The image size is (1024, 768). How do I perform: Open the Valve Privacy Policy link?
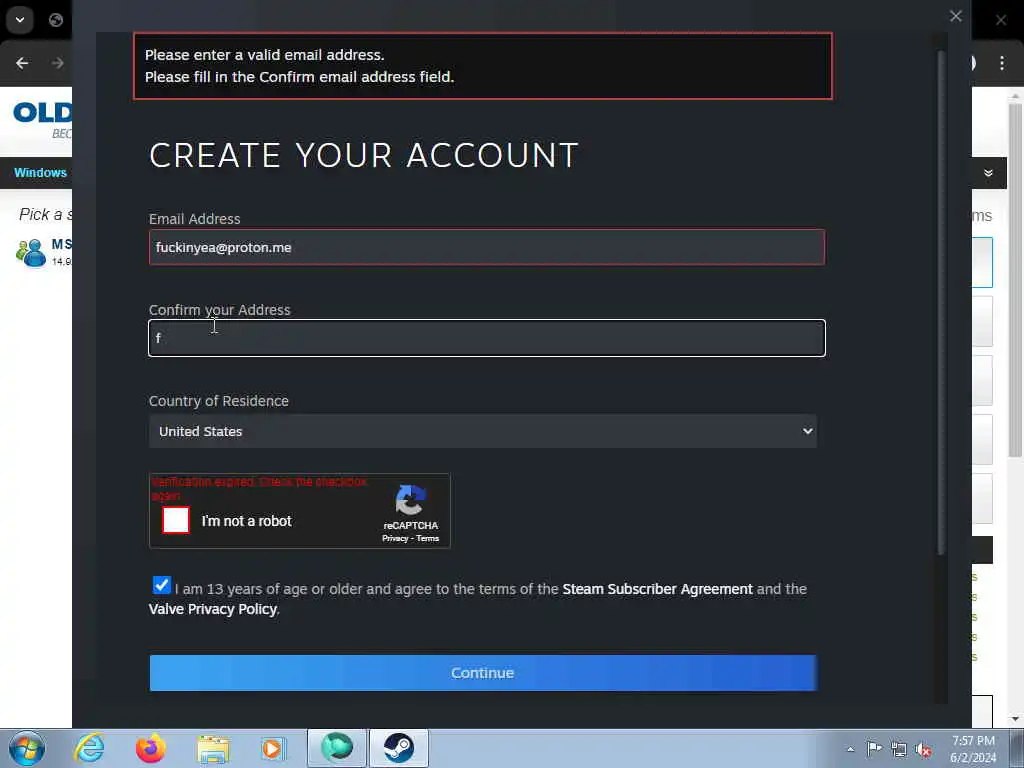point(213,609)
